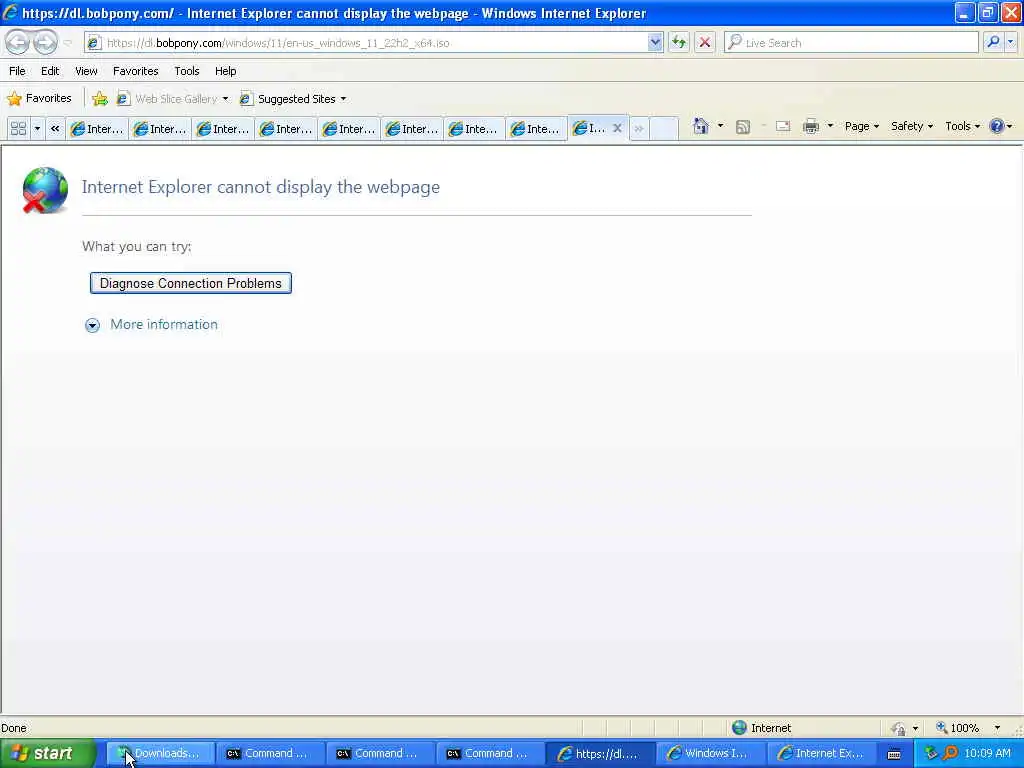1024x768 pixels.
Task: Change the 100% zoom level button
Action: (x=957, y=728)
